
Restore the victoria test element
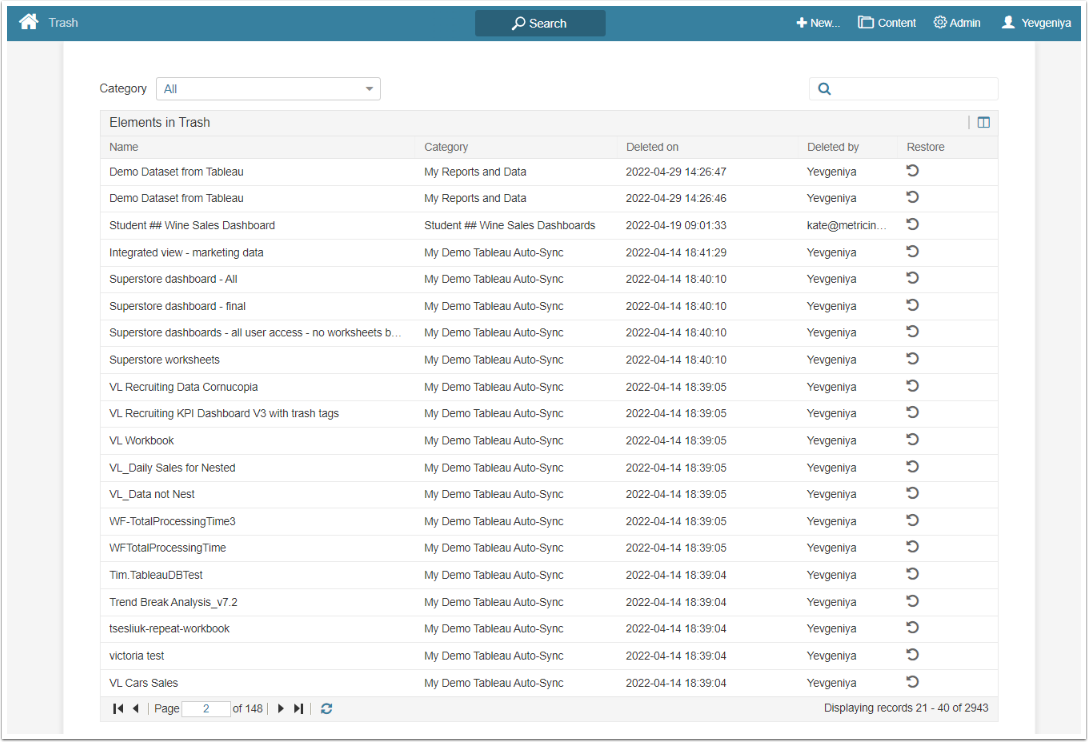point(912,655)
